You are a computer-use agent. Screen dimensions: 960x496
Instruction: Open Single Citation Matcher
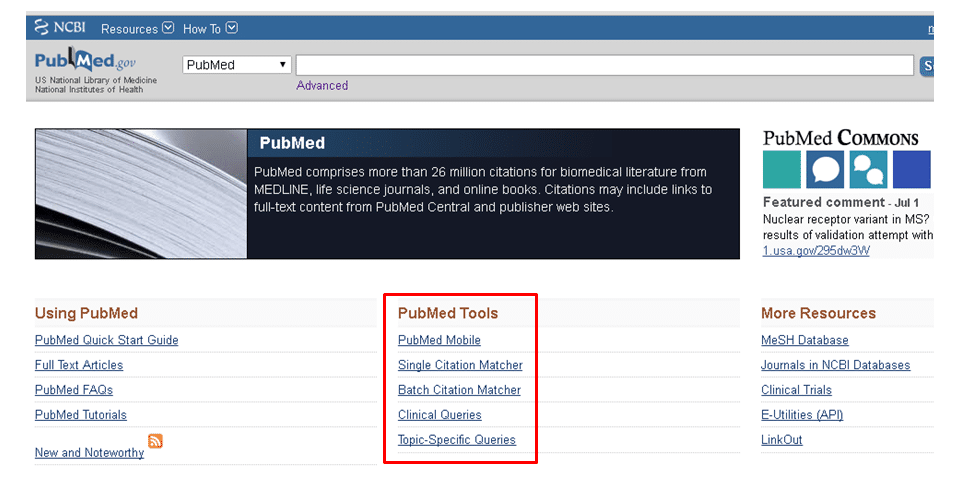tap(460, 365)
